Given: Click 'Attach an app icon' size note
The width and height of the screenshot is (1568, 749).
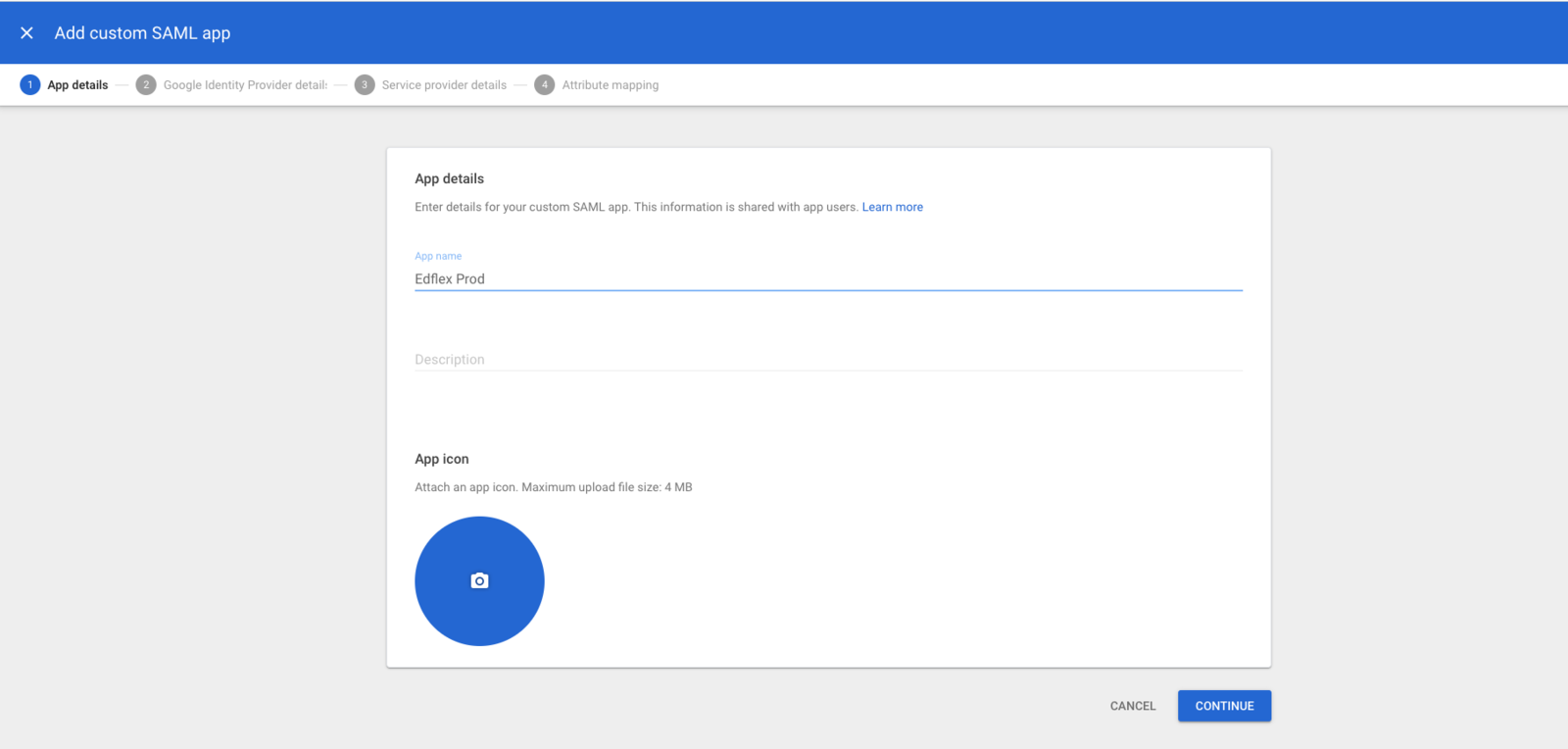Looking at the screenshot, I should coord(554,487).
